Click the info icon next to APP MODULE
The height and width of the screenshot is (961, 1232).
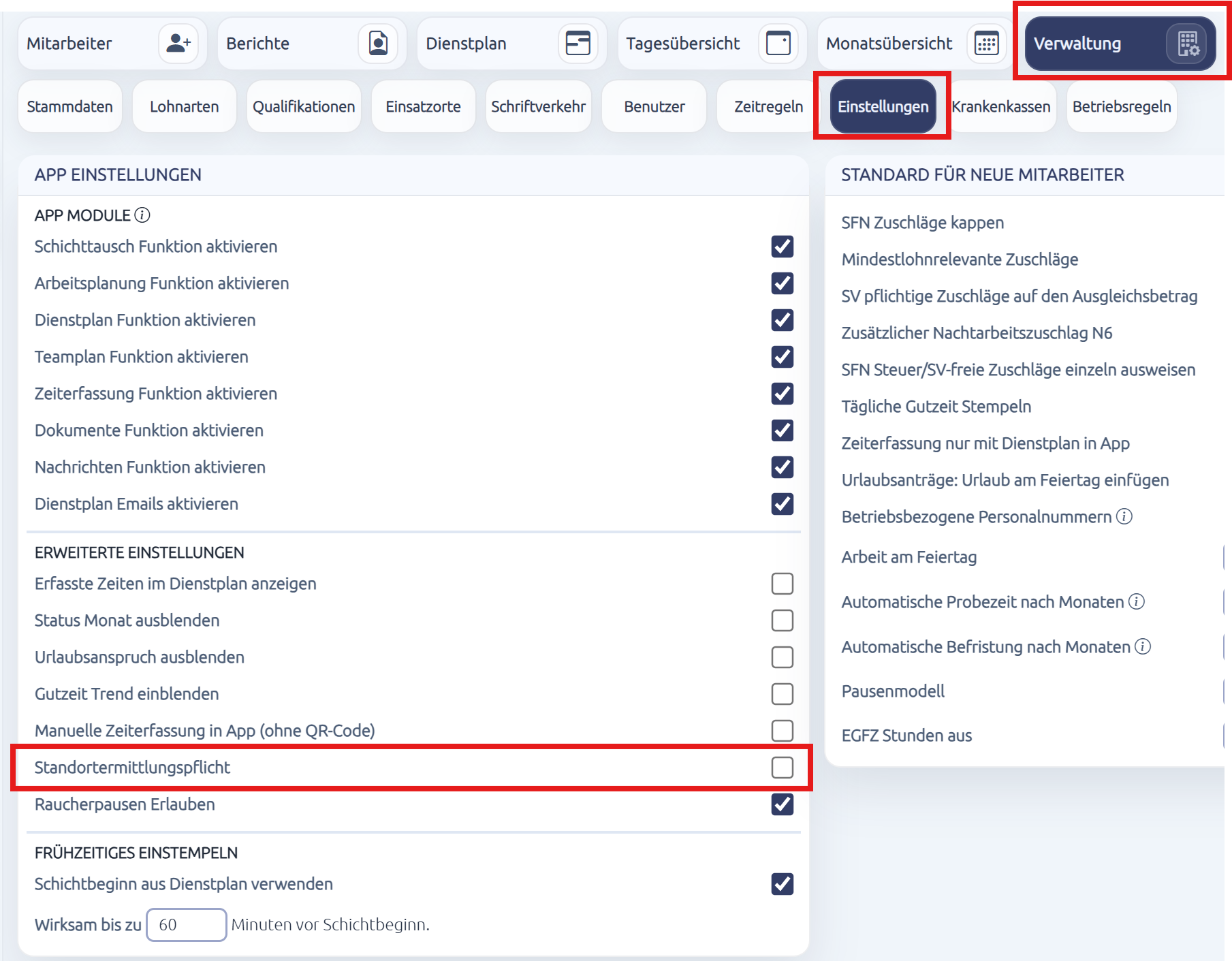142,215
